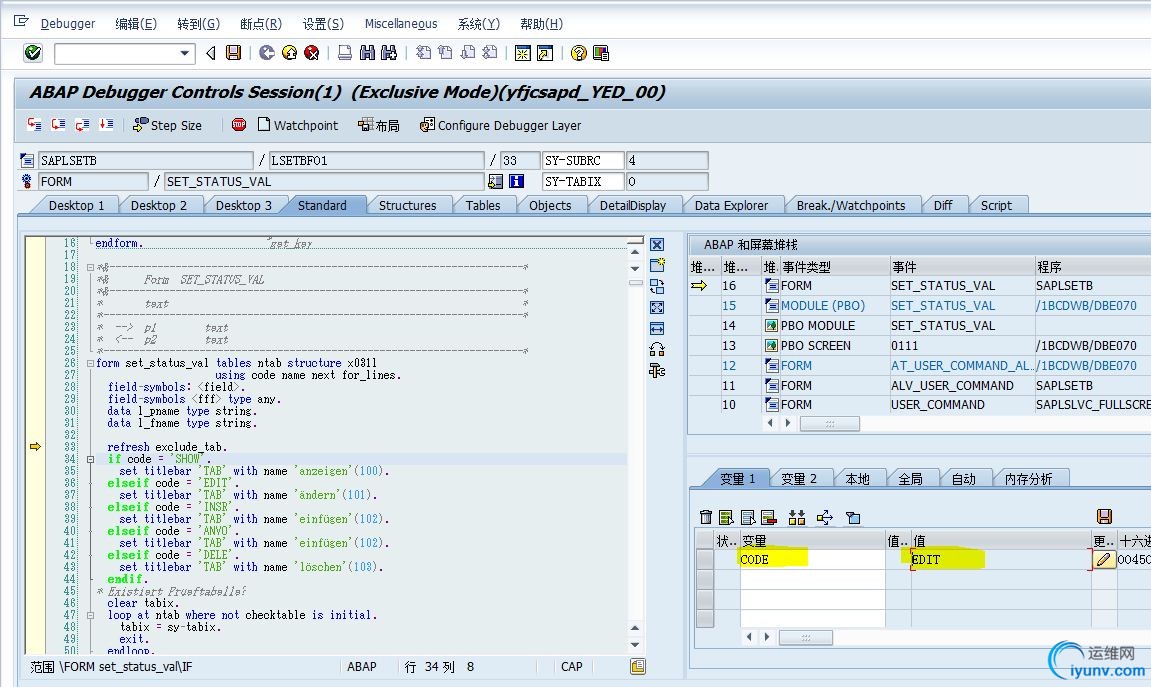Click the save icon in variables panel
The height and width of the screenshot is (687, 1151).
[x=1104, y=516]
